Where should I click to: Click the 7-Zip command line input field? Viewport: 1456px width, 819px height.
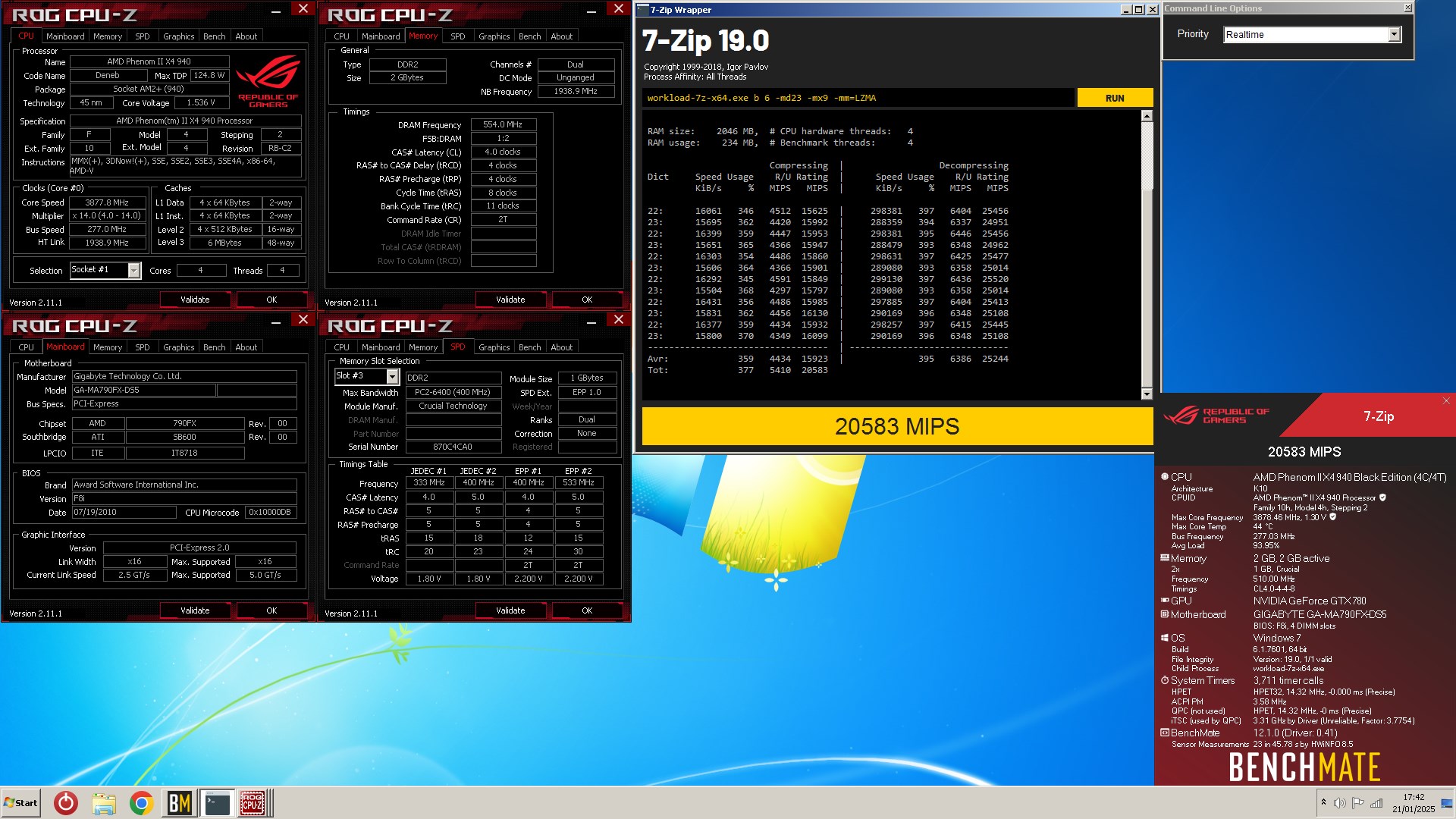[858, 98]
